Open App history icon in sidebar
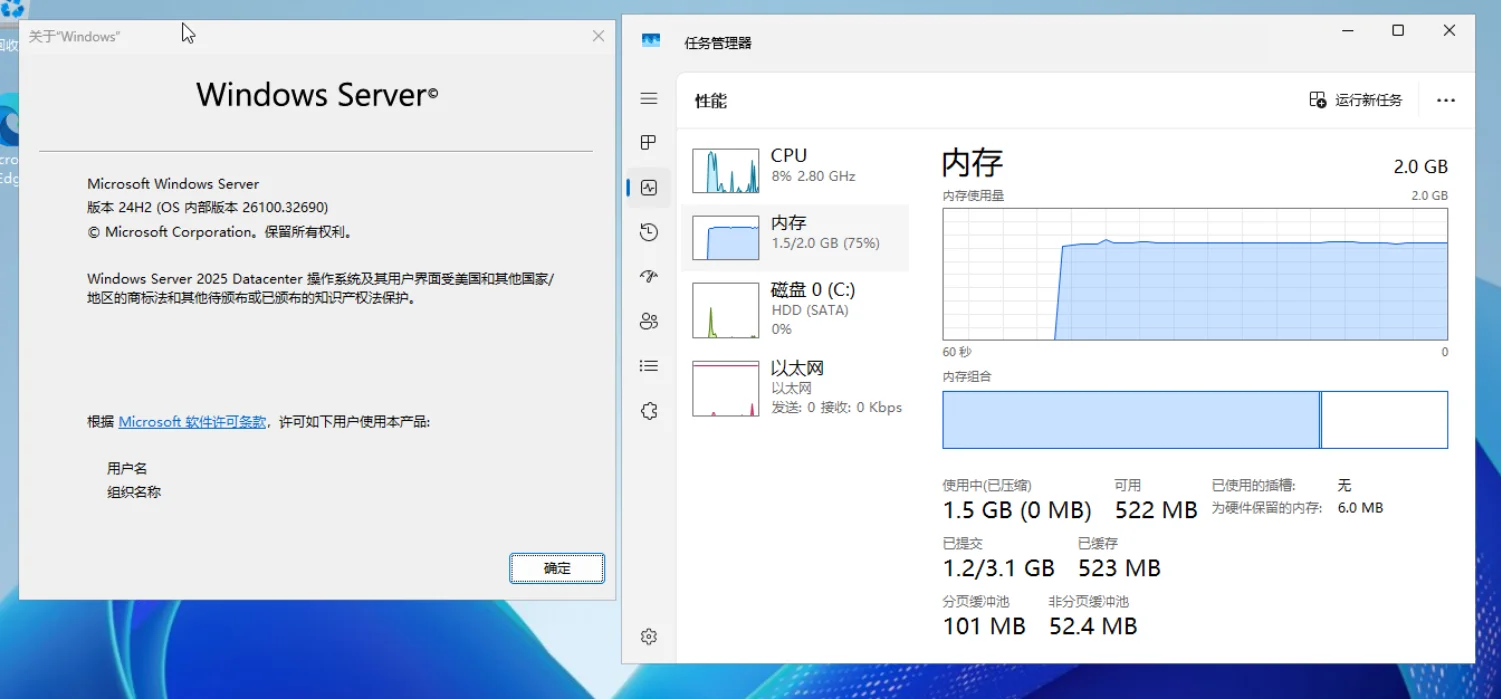Image resolution: width=1501 pixels, height=699 pixels. tap(649, 232)
